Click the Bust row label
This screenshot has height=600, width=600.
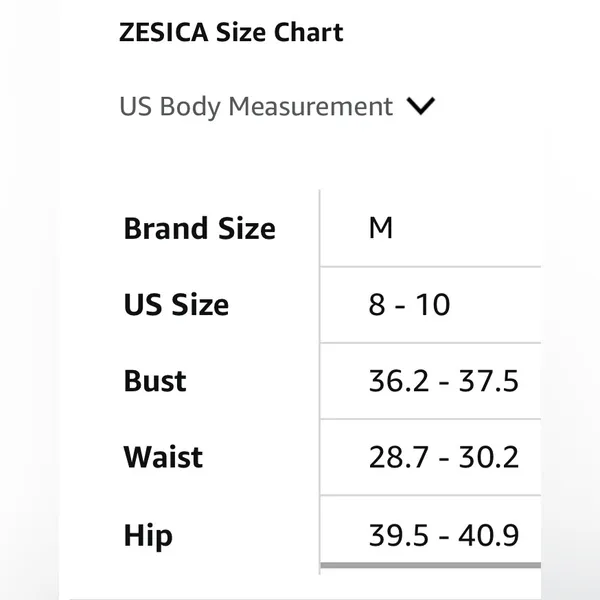(x=155, y=381)
